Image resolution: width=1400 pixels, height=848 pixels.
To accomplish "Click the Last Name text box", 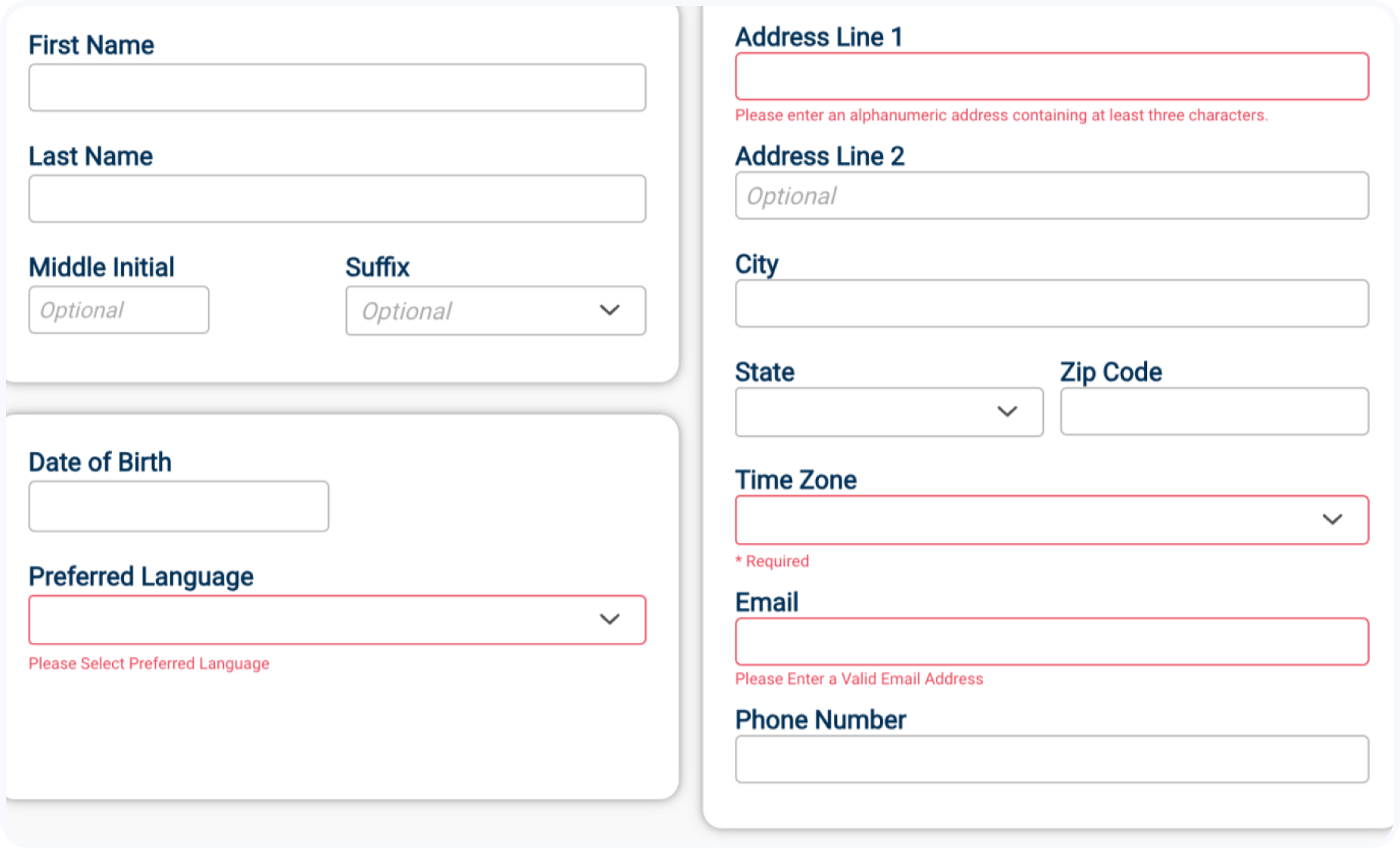I will [337, 199].
